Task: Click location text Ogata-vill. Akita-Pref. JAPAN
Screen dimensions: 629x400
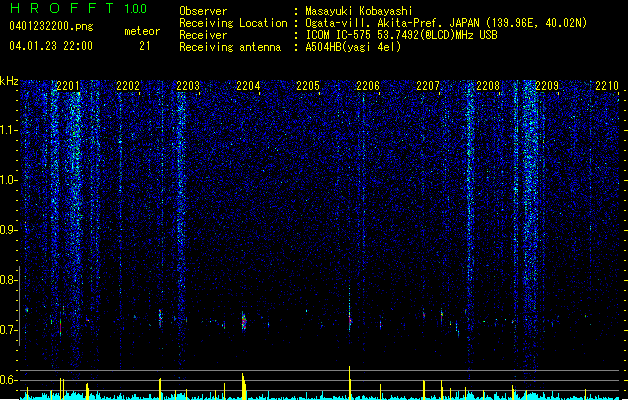Action: [392, 23]
